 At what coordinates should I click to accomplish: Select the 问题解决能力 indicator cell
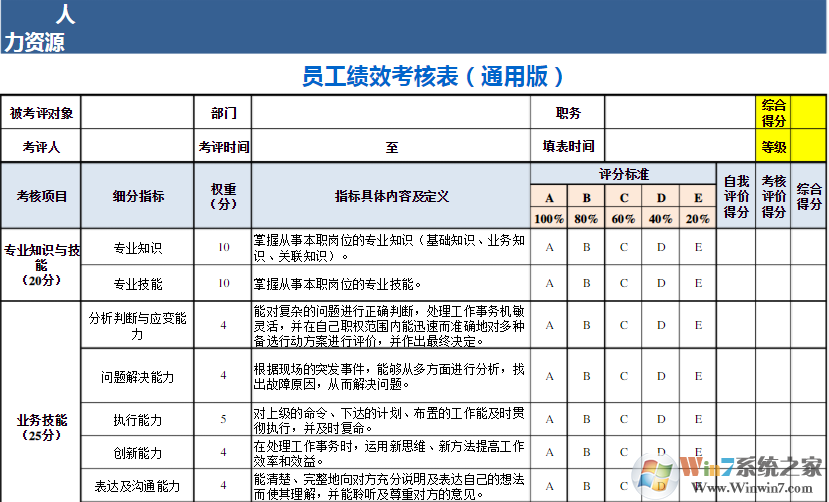coord(137,376)
